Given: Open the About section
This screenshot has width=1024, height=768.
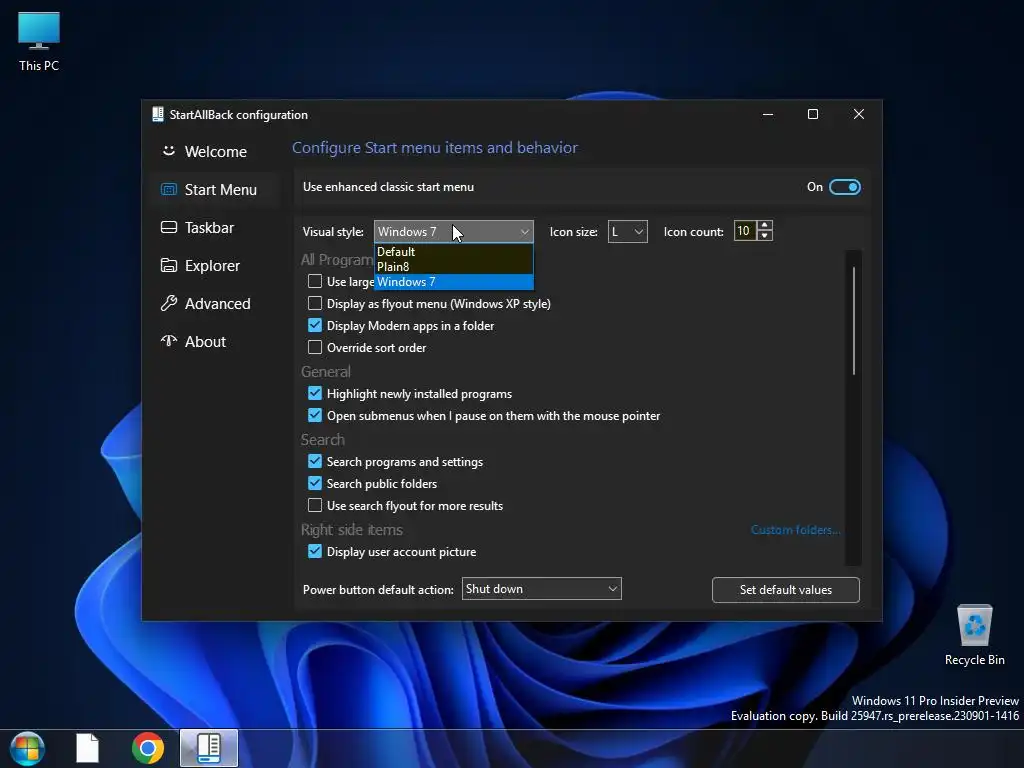Looking at the screenshot, I should tap(216, 342).
